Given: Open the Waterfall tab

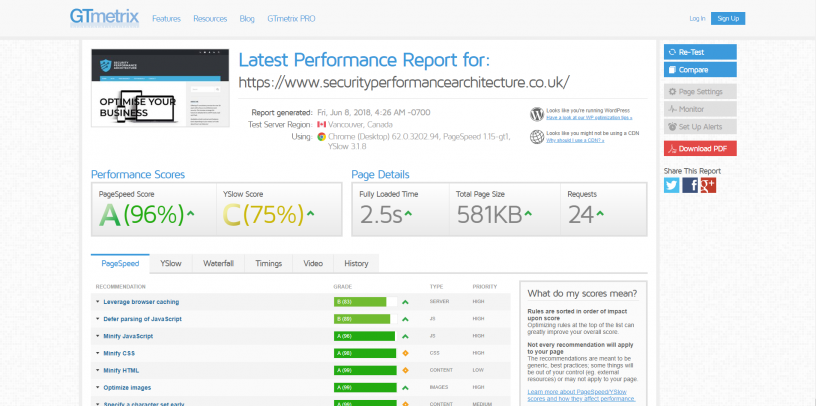Looking at the screenshot, I should click(218, 263).
